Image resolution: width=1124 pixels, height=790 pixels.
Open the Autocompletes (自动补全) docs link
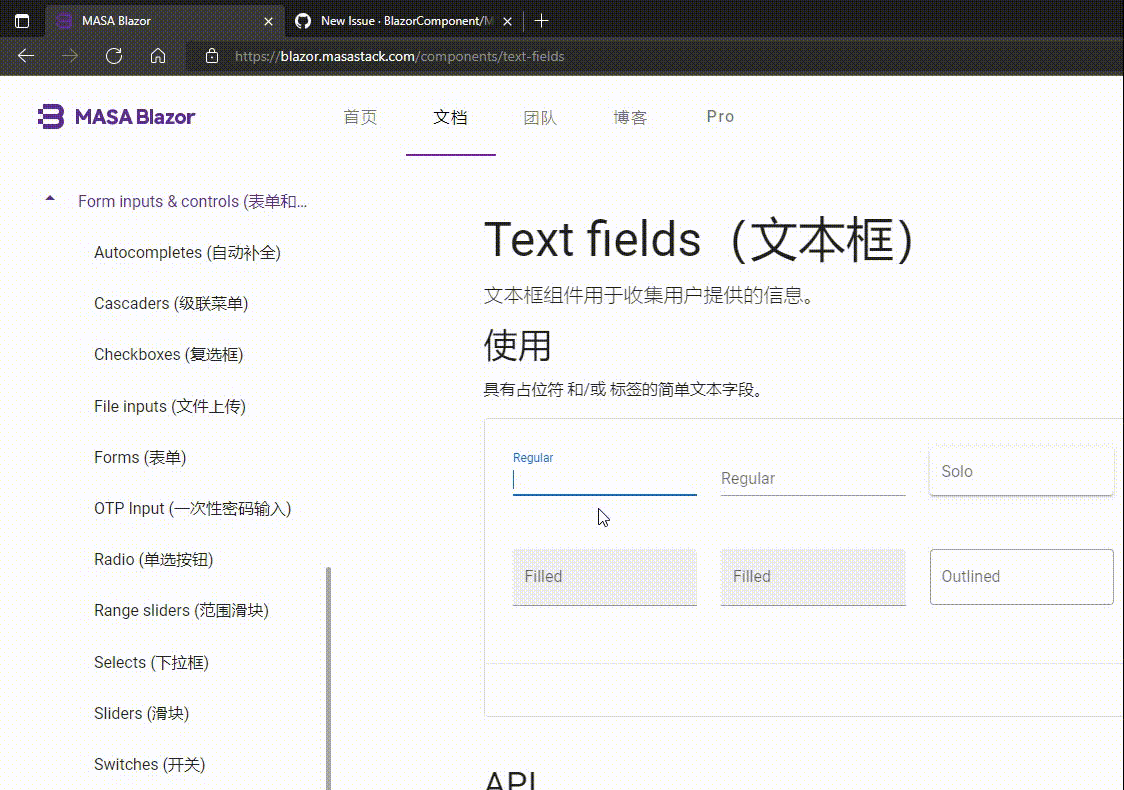click(x=186, y=252)
